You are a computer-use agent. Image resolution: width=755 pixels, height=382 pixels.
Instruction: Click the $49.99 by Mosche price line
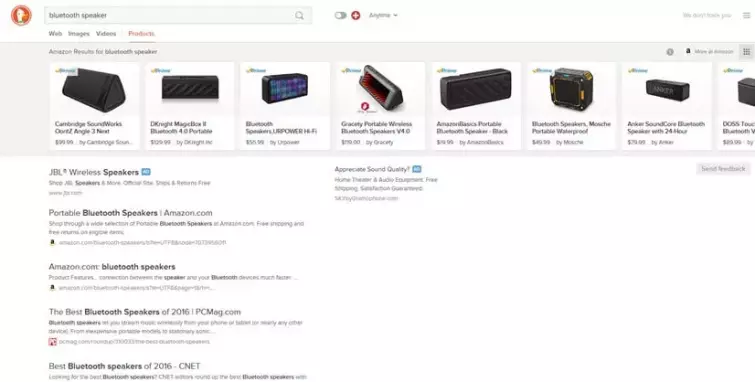coord(558,143)
